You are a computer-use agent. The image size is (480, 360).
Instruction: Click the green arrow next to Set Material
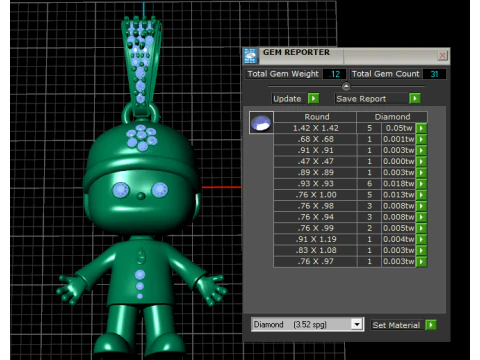coord(431,325)
